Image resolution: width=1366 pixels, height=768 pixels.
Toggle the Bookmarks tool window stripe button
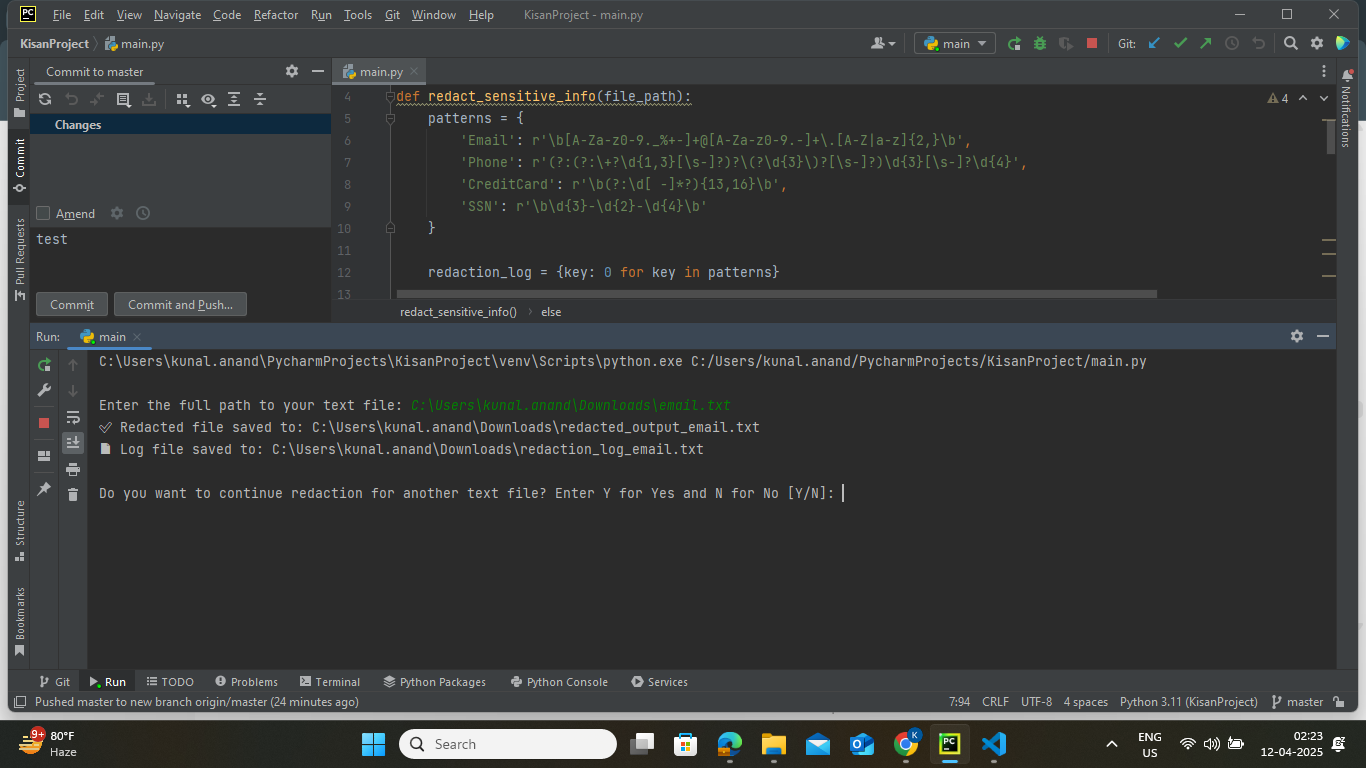coord(19,621)
